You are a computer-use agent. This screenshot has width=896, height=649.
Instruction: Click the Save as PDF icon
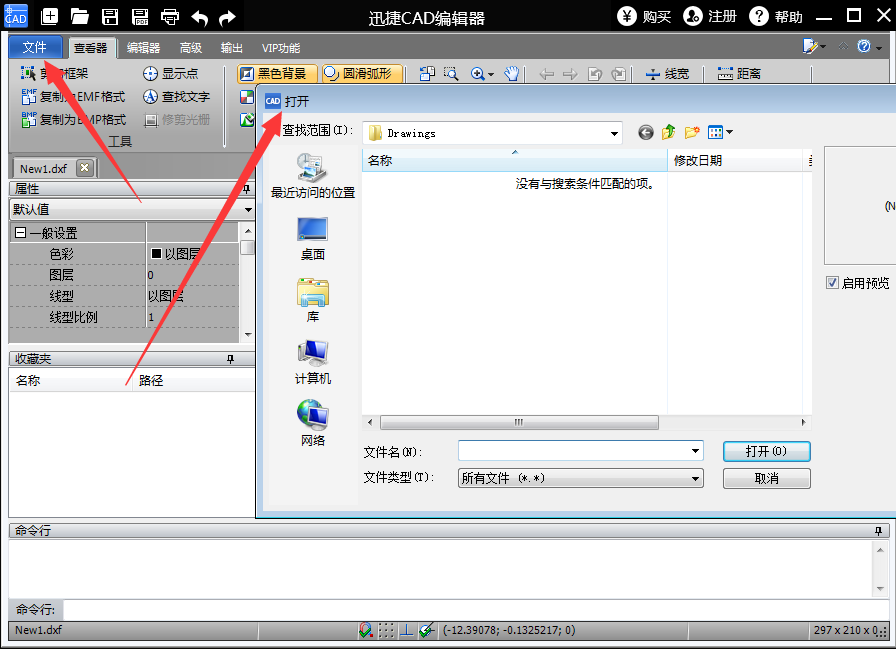[x=140, y=16]
